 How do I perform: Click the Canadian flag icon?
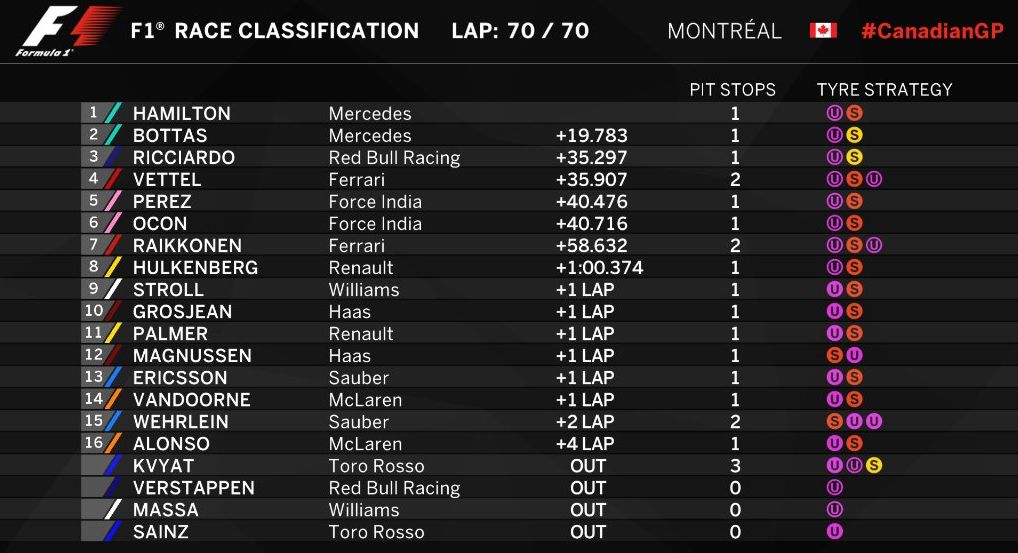click(823, 31)
